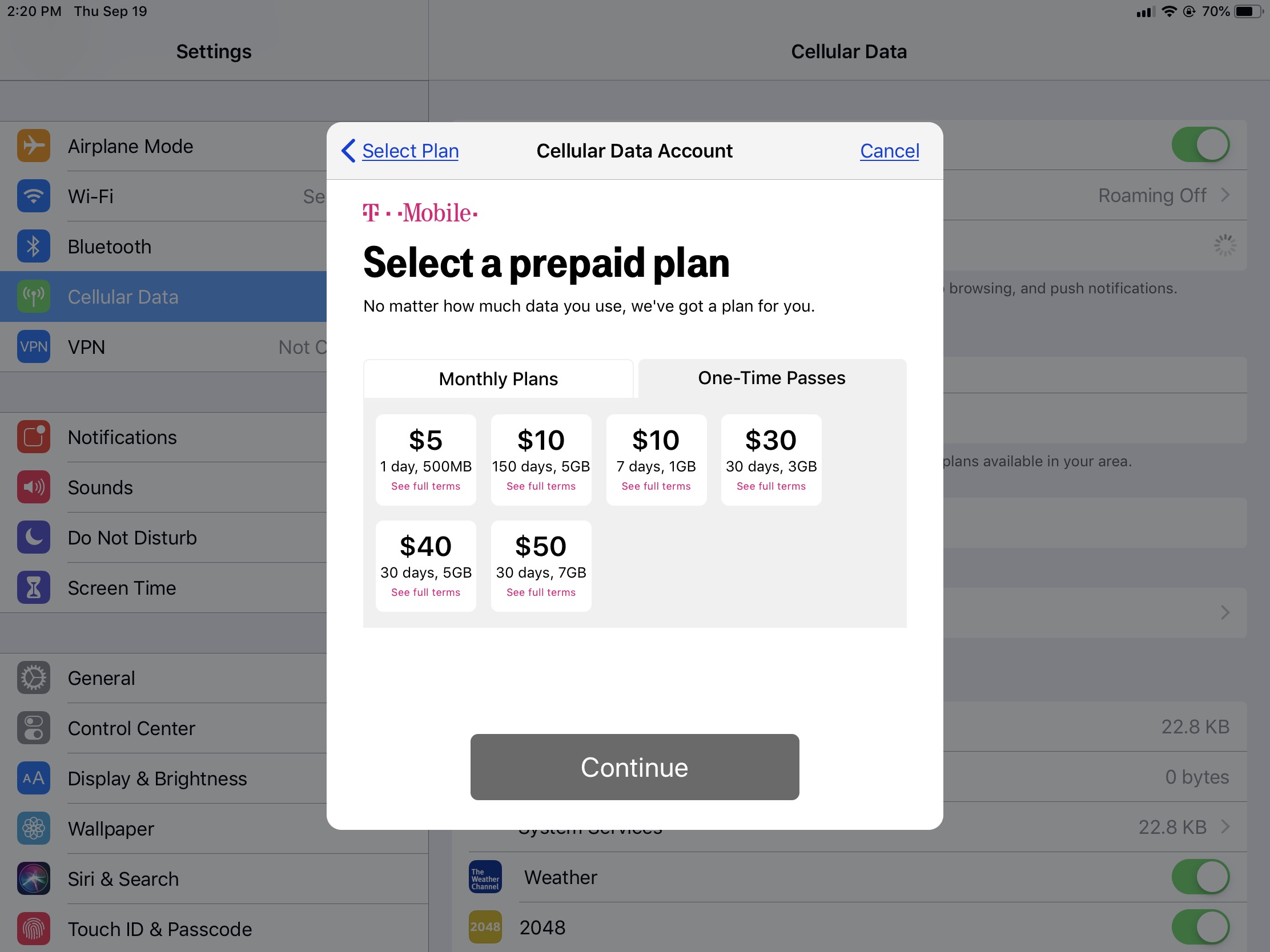Open VPN settings via the VPN icon

[33, 346]
